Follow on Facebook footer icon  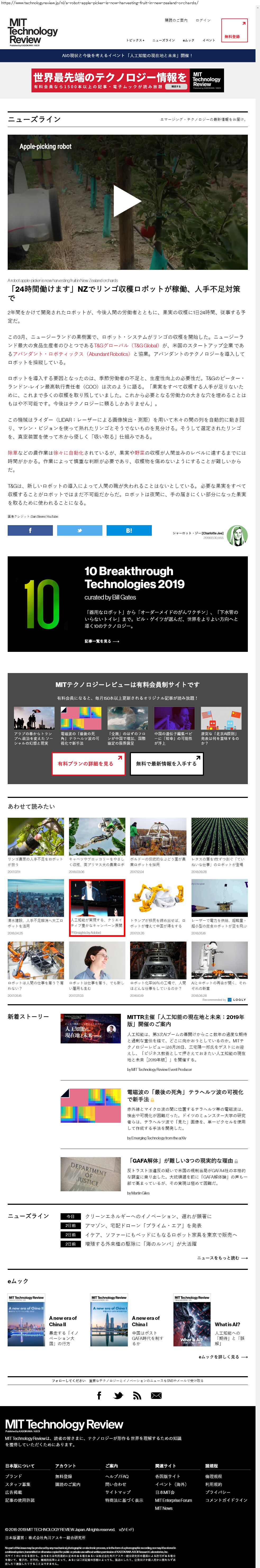[99, 1395]
